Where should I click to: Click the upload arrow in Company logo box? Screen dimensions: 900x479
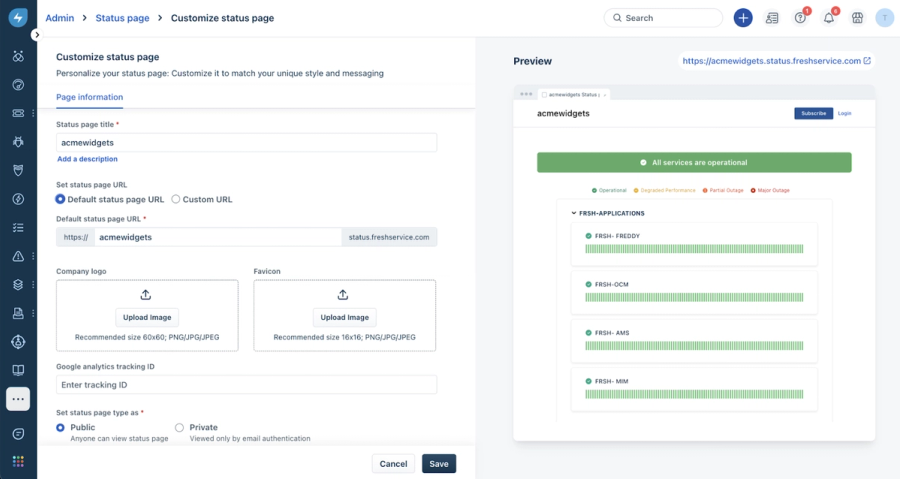coord(146,295)
